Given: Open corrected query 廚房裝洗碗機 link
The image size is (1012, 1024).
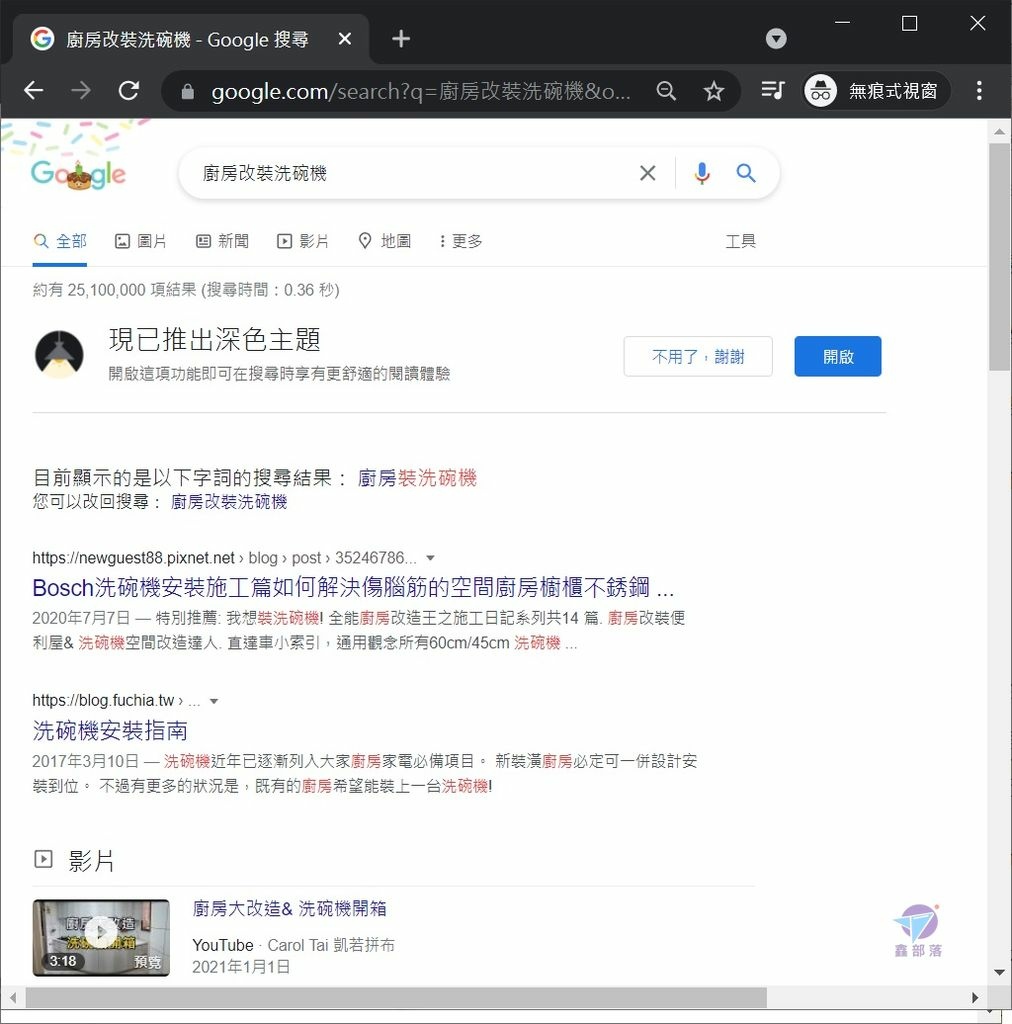Looking at the screenshot, I should 417,478.
